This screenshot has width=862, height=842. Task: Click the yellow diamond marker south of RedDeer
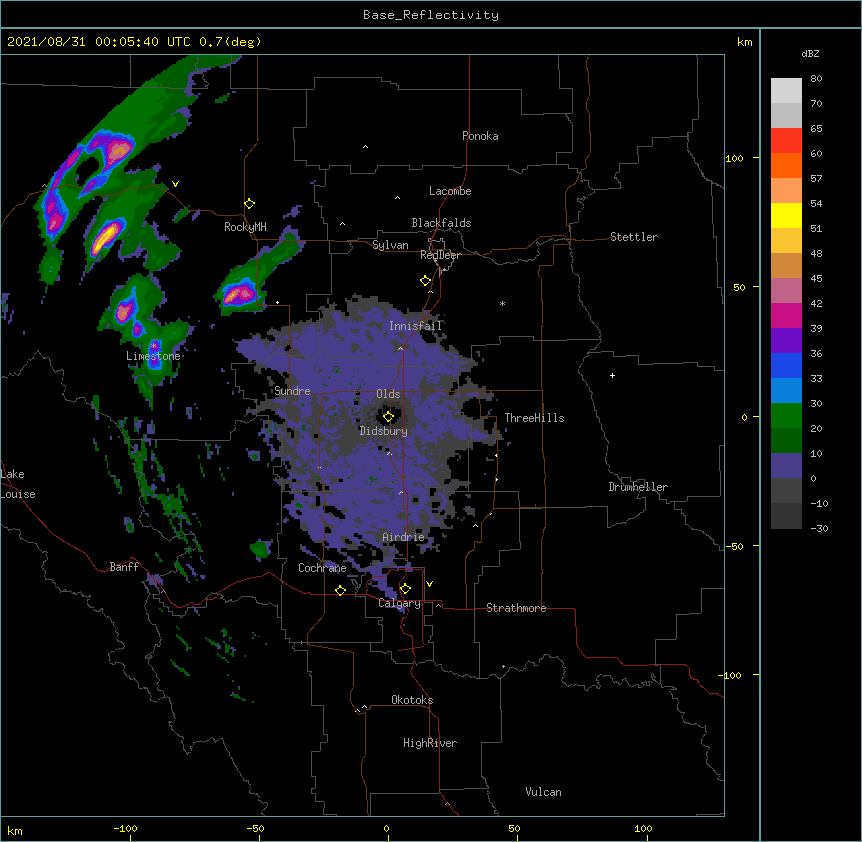[426, 281]
